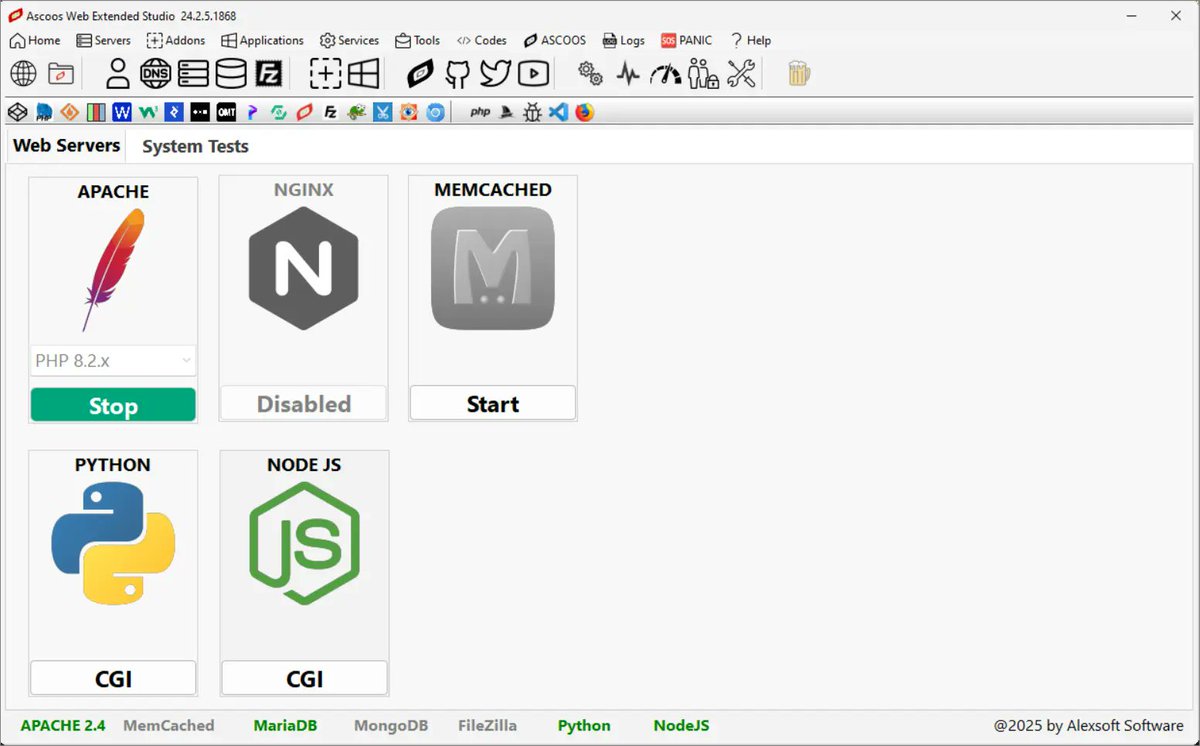This screenshot has height=746, width=1200.
Task: Click the blue scissors icon
Action: tap(383, 112)
